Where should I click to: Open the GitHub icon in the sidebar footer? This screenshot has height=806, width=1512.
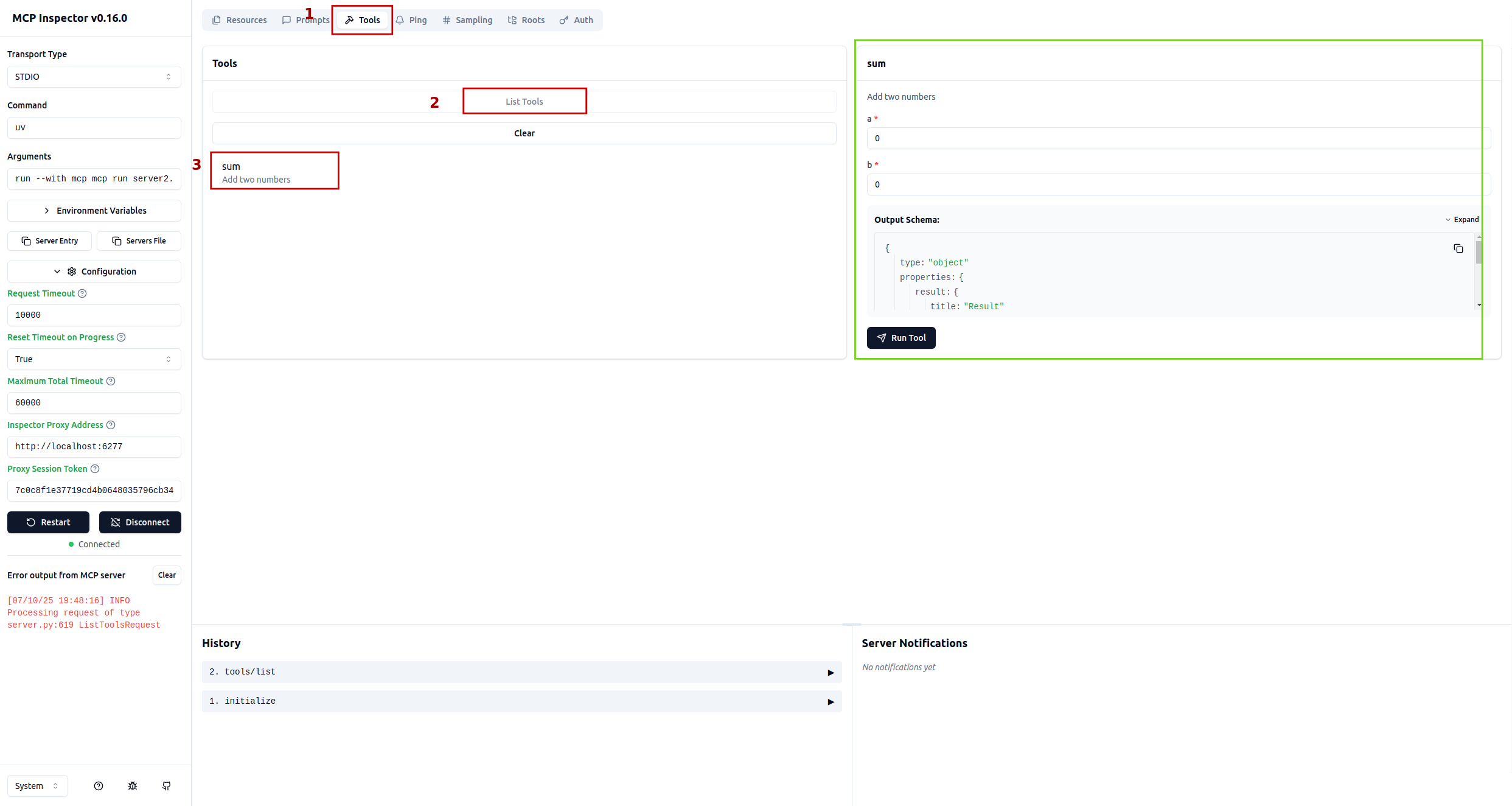(167, 786)
